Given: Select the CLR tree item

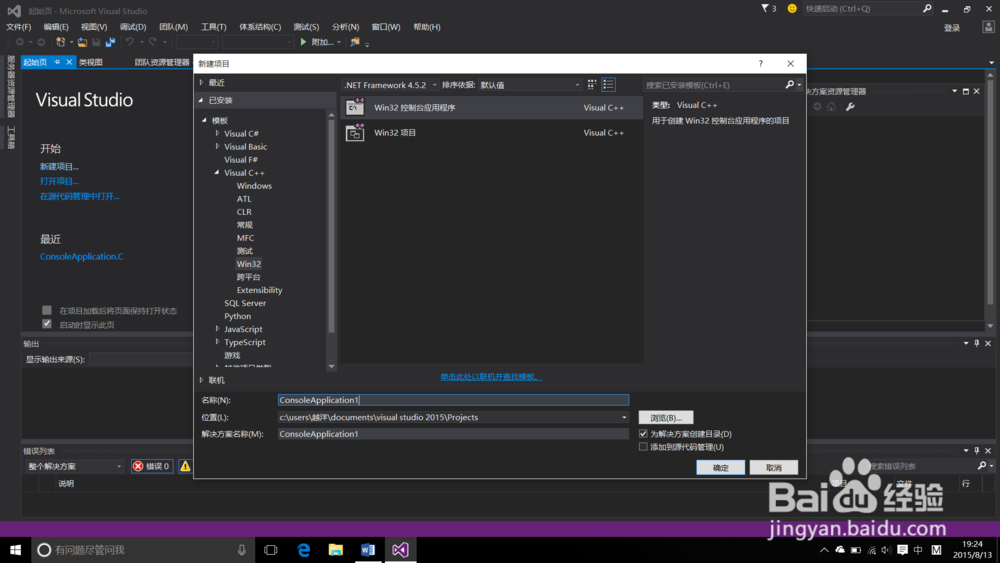Looking at the screenshot, I should pyautogui.click(x=244, y=212).
